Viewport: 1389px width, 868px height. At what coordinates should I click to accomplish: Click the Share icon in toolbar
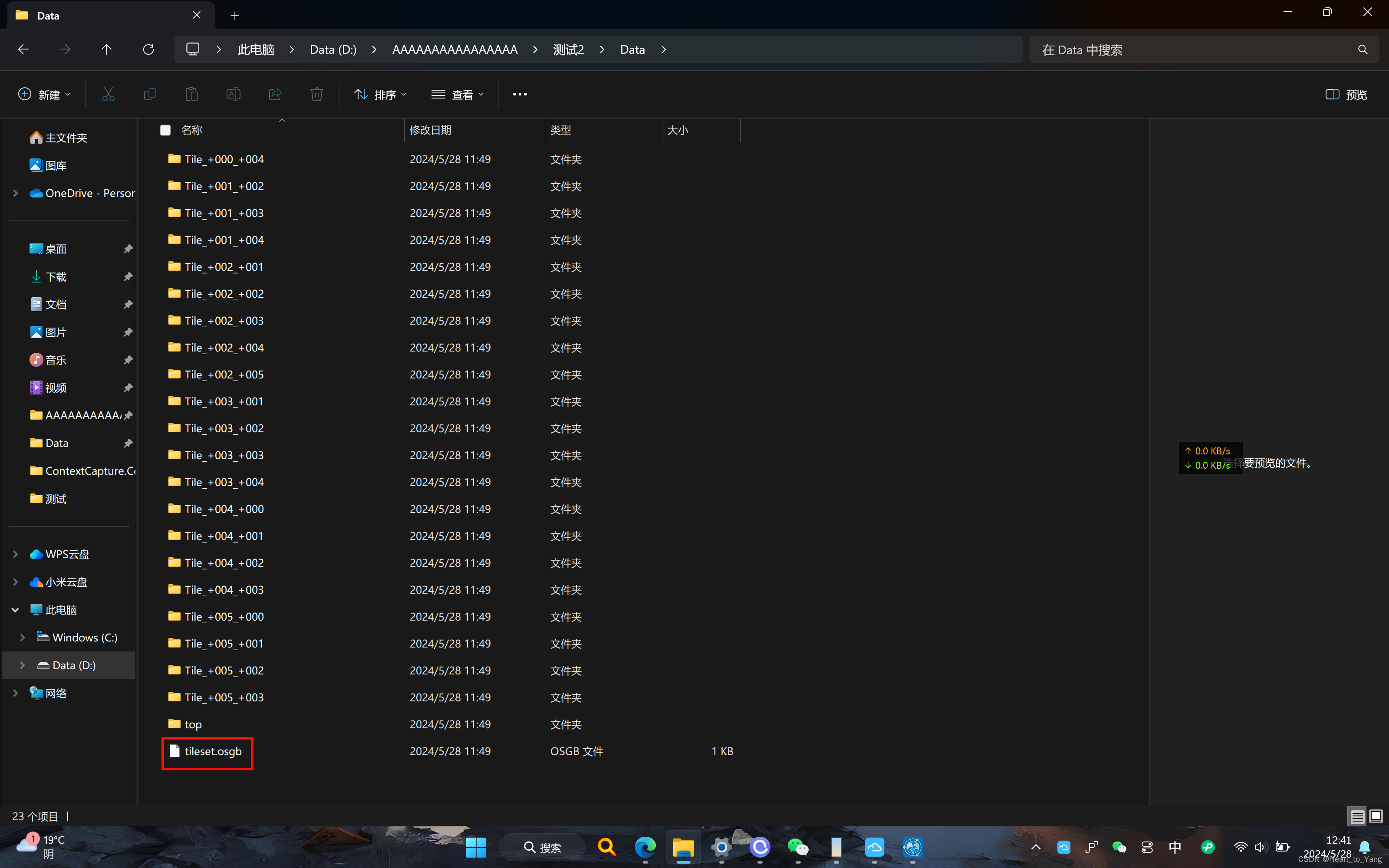click(x=275, y=94)
